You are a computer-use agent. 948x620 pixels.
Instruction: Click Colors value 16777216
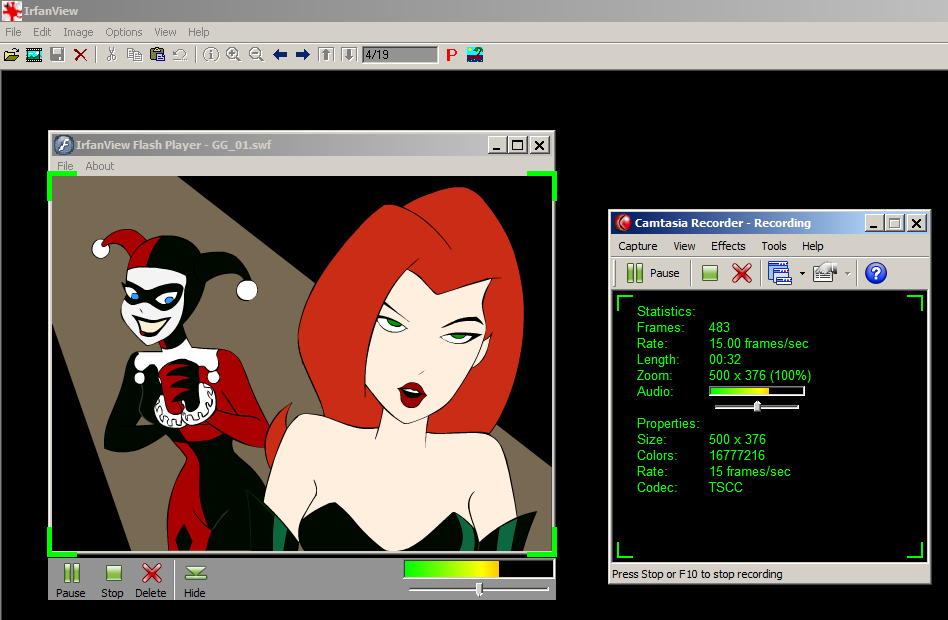click(737, 455)
